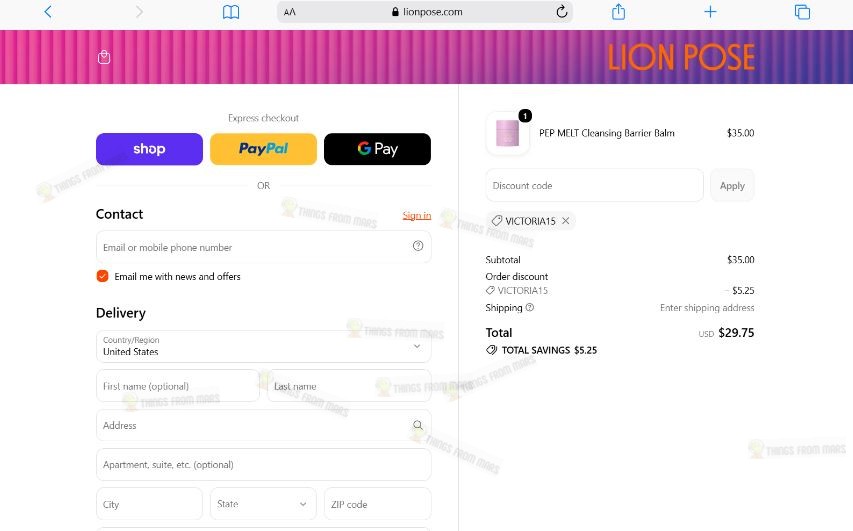
Task: Click TOTAL SAVINGS $5.25 text
Action: [x=549, y=350]
